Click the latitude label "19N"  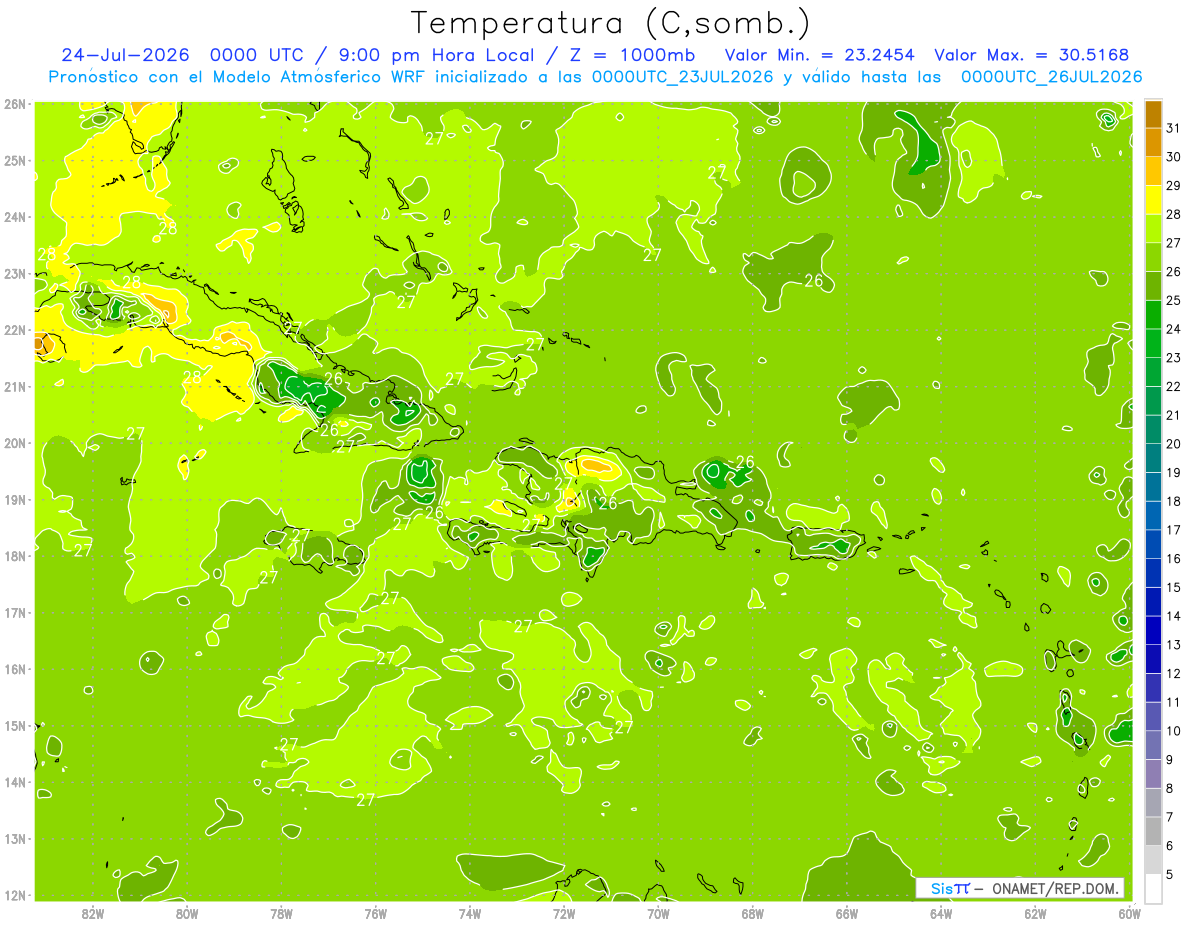point(15,499)
